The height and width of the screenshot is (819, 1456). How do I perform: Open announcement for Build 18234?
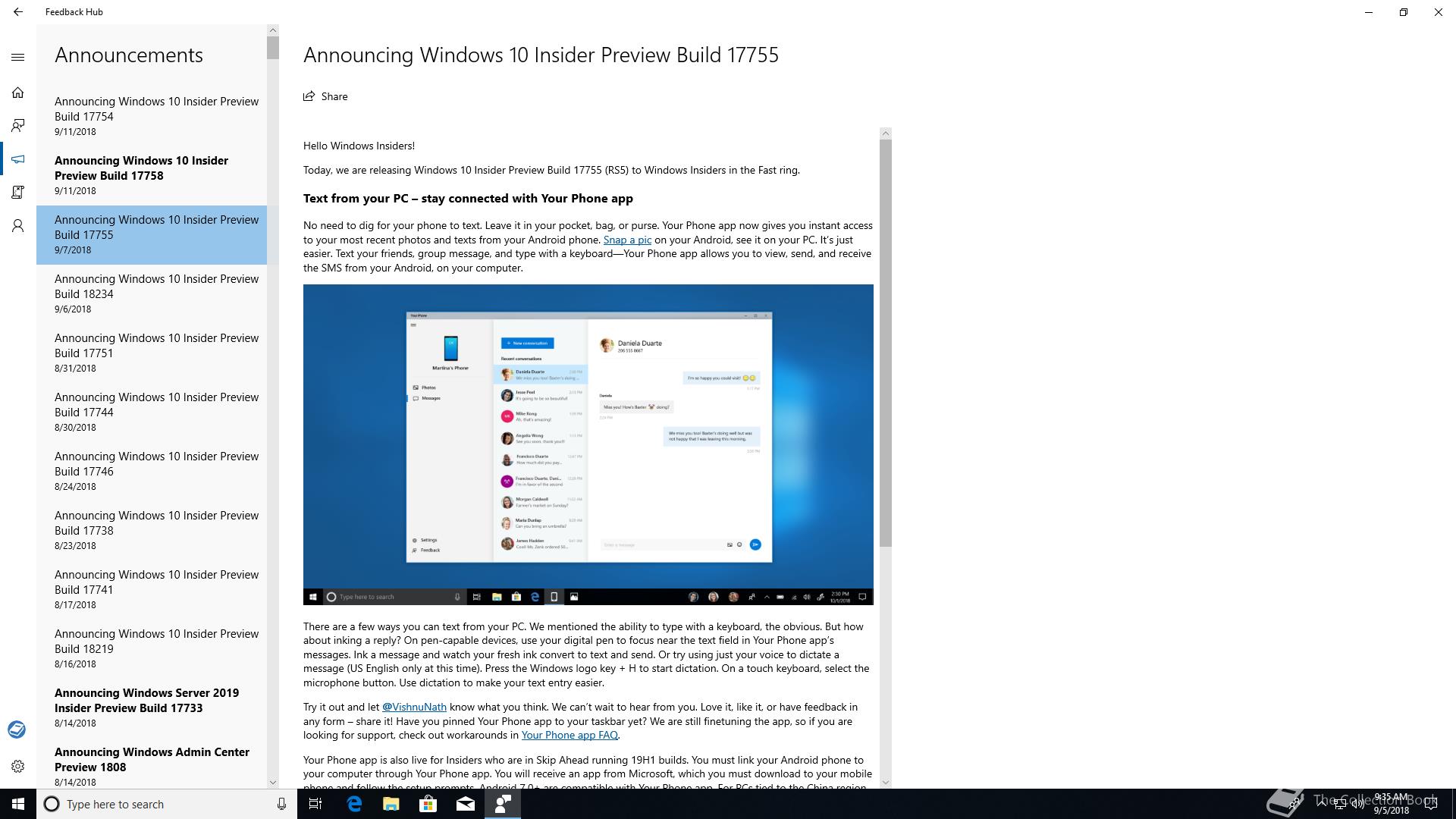(152, 293)
